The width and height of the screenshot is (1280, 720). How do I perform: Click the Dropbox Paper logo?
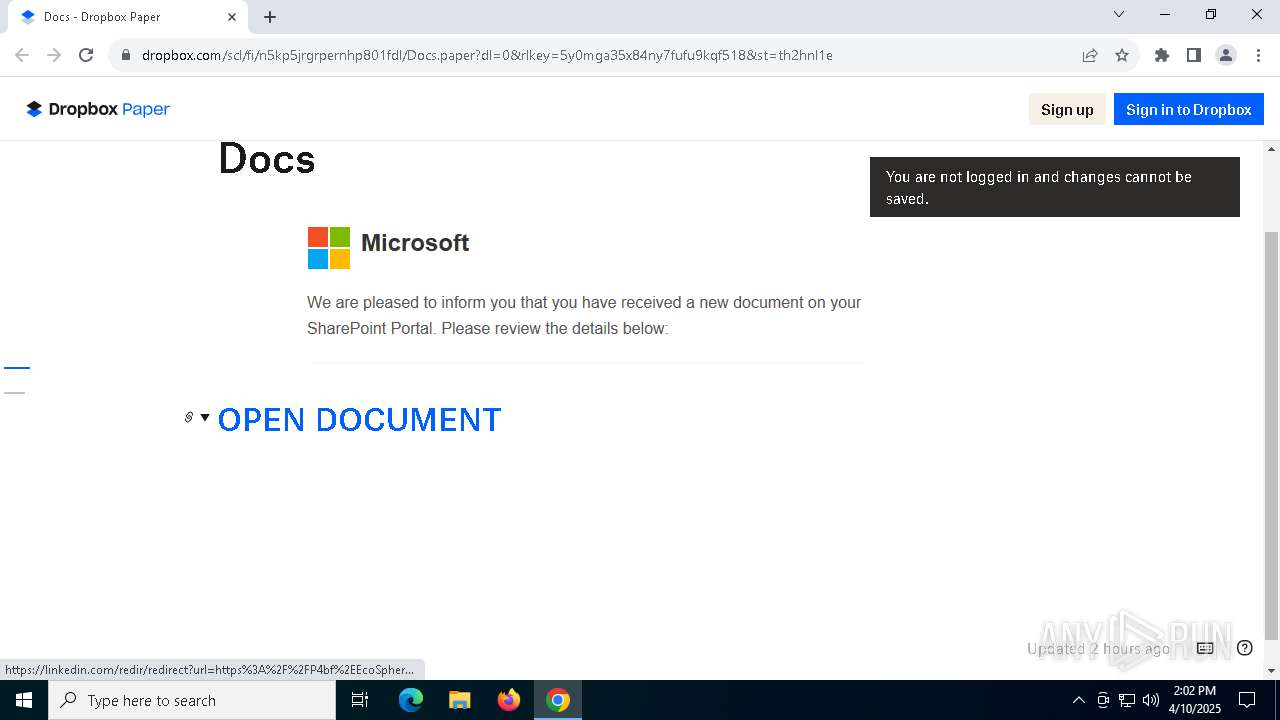[98, 109]
